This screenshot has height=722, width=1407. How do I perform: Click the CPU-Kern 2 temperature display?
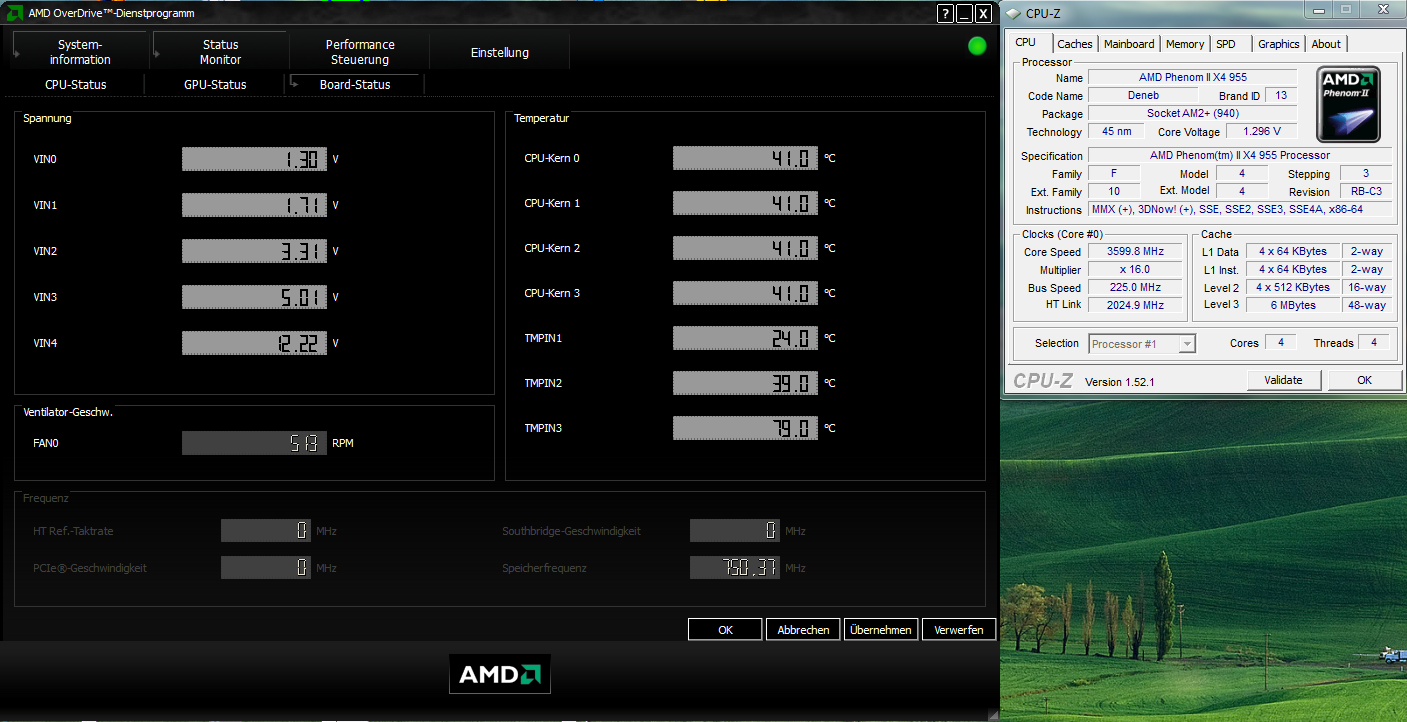click(745, 248)
